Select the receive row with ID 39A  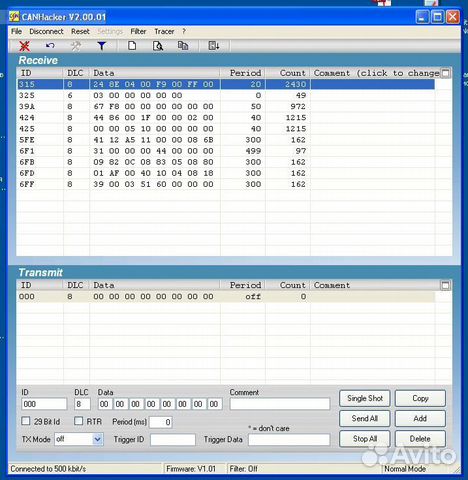(x=226, y=106)
